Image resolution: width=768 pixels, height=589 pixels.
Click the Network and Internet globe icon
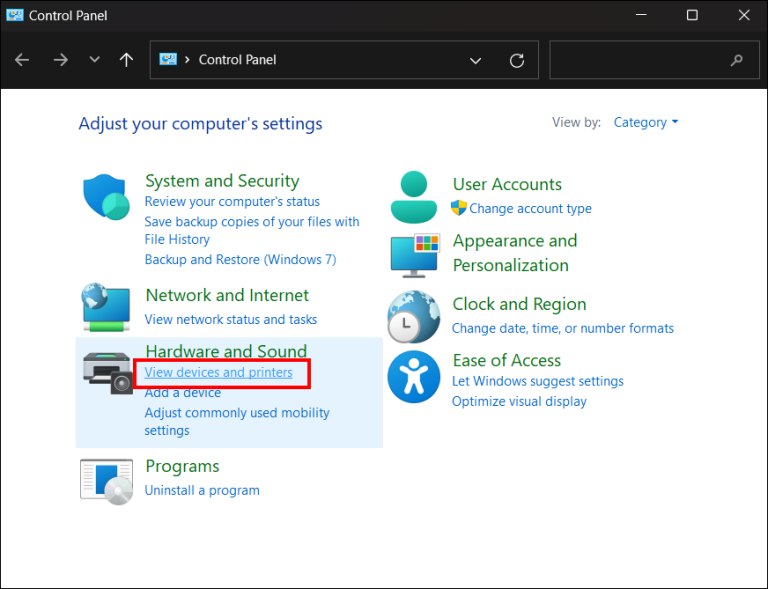pos(105,308)
